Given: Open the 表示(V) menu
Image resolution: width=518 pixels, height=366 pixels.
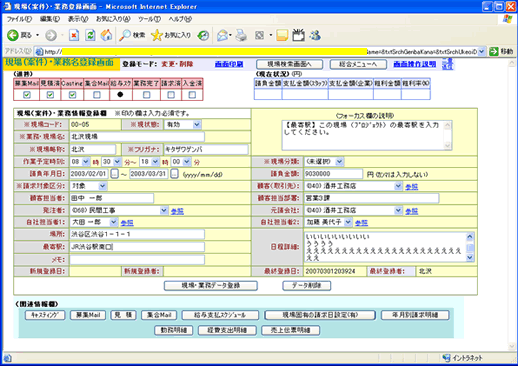Looking at the screenshot, I should pyautogui.click(x=78, y=19).
